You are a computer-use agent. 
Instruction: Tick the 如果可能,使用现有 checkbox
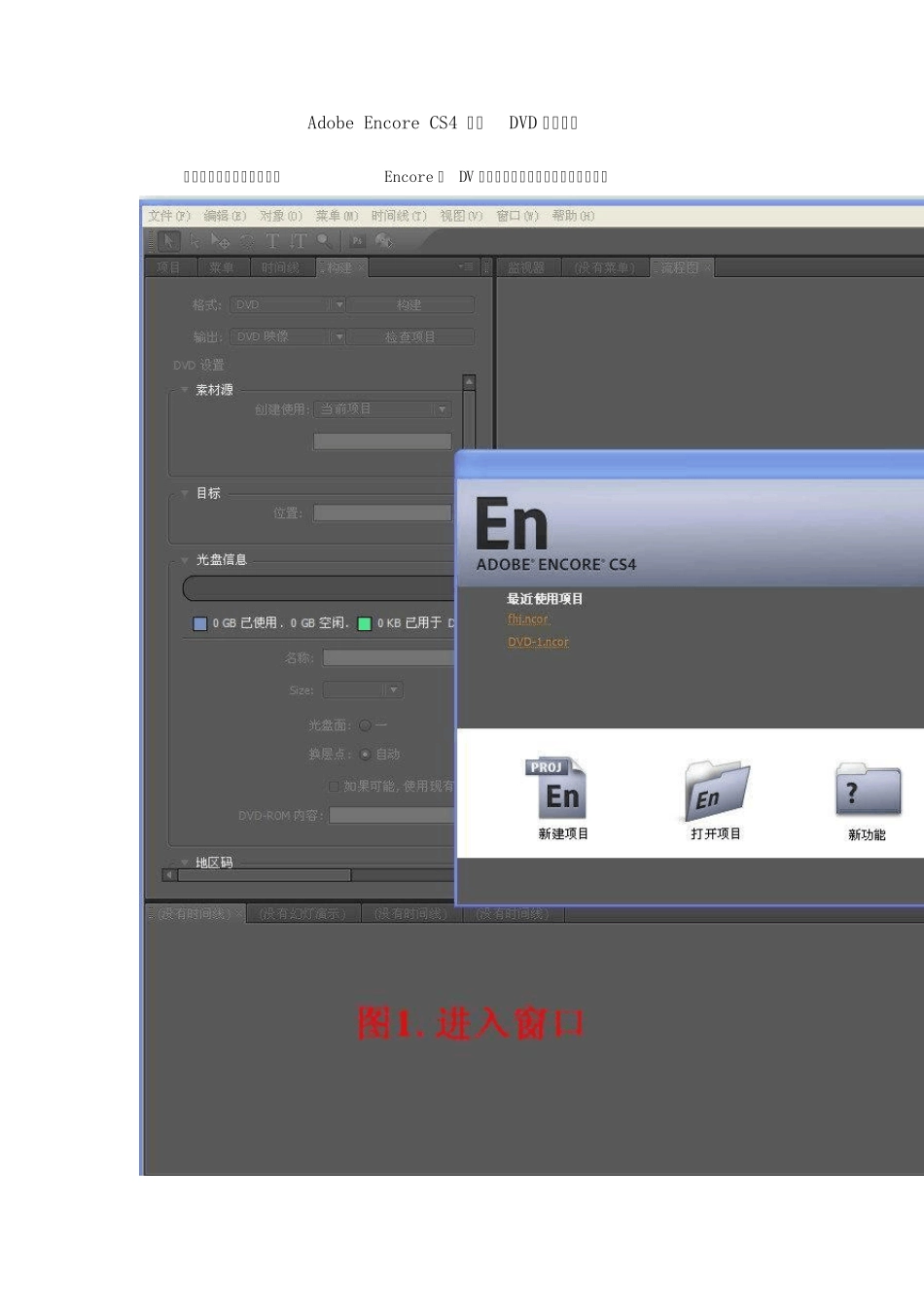(334, 786)
